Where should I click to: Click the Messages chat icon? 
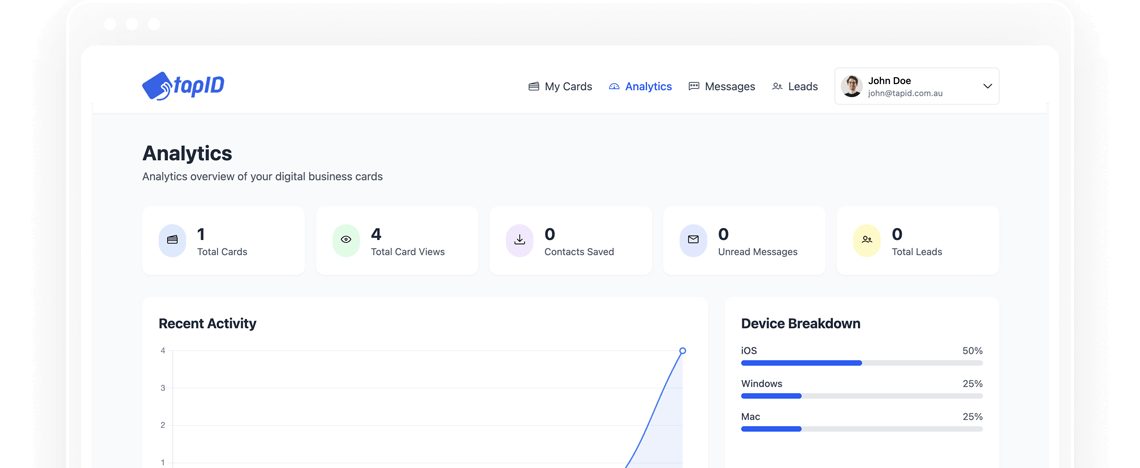(x=694, y=86)
